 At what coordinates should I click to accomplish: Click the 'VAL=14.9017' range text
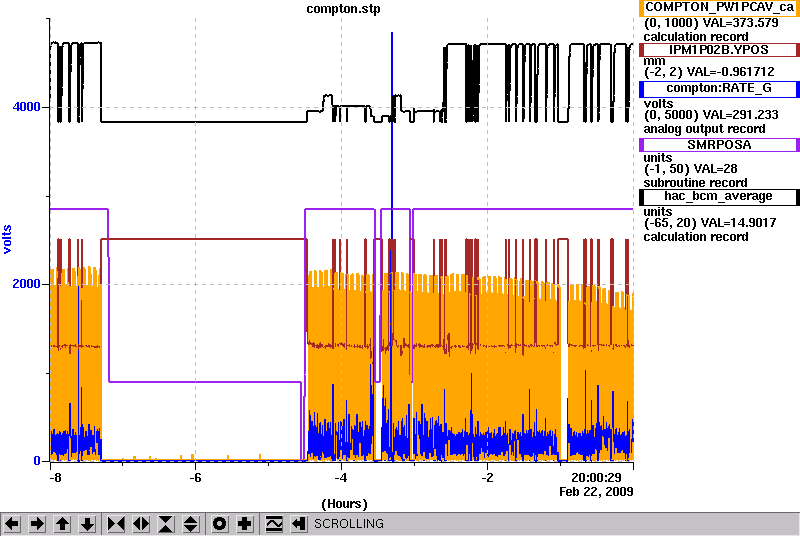click(x=739, y=223)
